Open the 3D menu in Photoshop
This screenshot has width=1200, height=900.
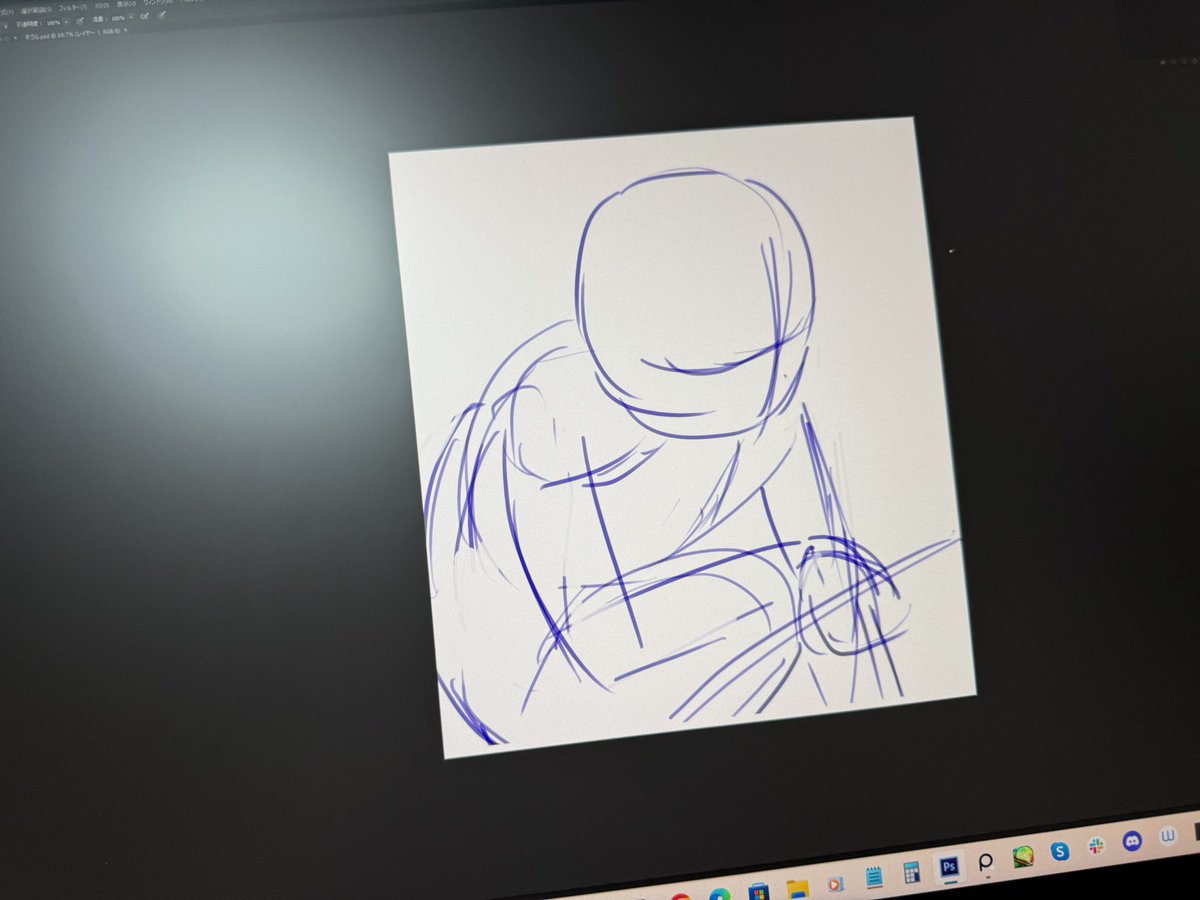click(x=102, y=6)
